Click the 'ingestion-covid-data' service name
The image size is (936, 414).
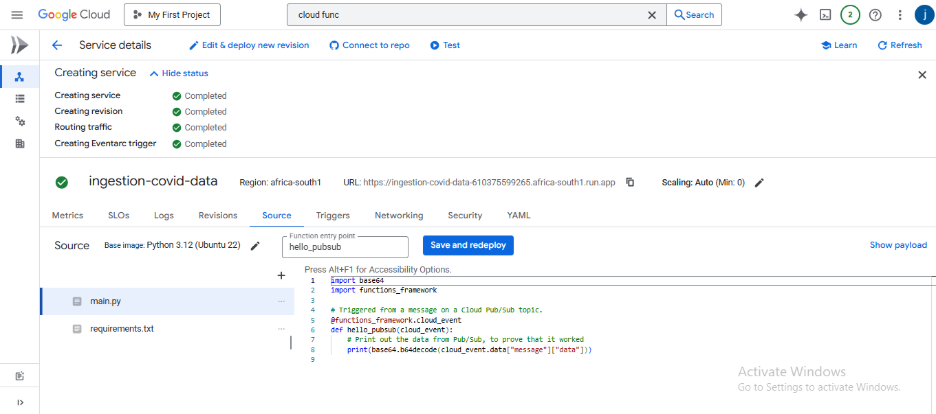coord(153,181)
